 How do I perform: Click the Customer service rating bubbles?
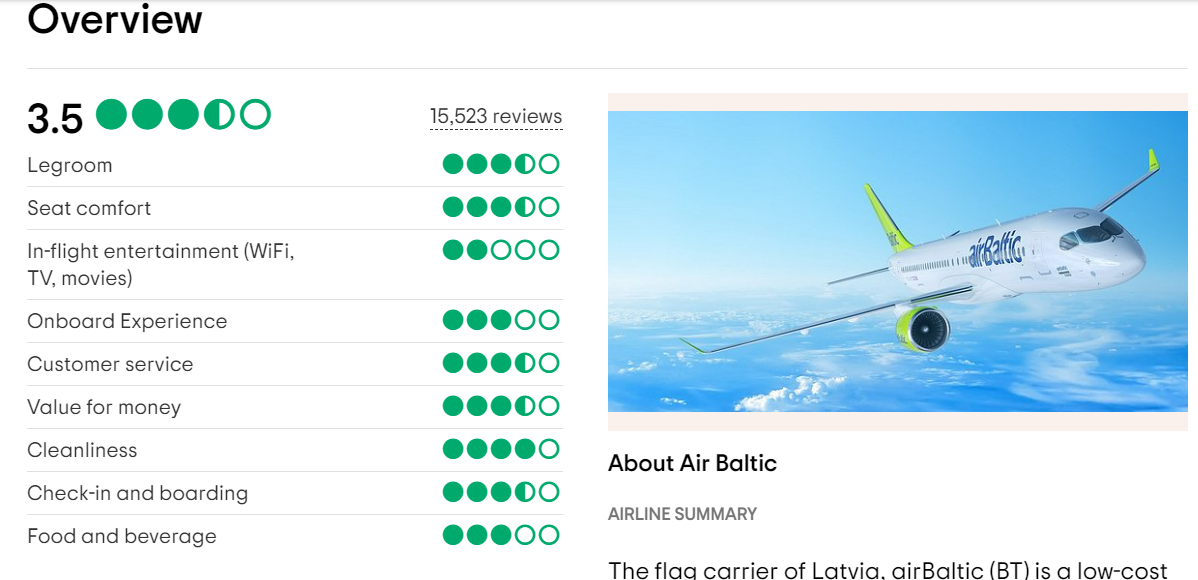coord(501,363)
